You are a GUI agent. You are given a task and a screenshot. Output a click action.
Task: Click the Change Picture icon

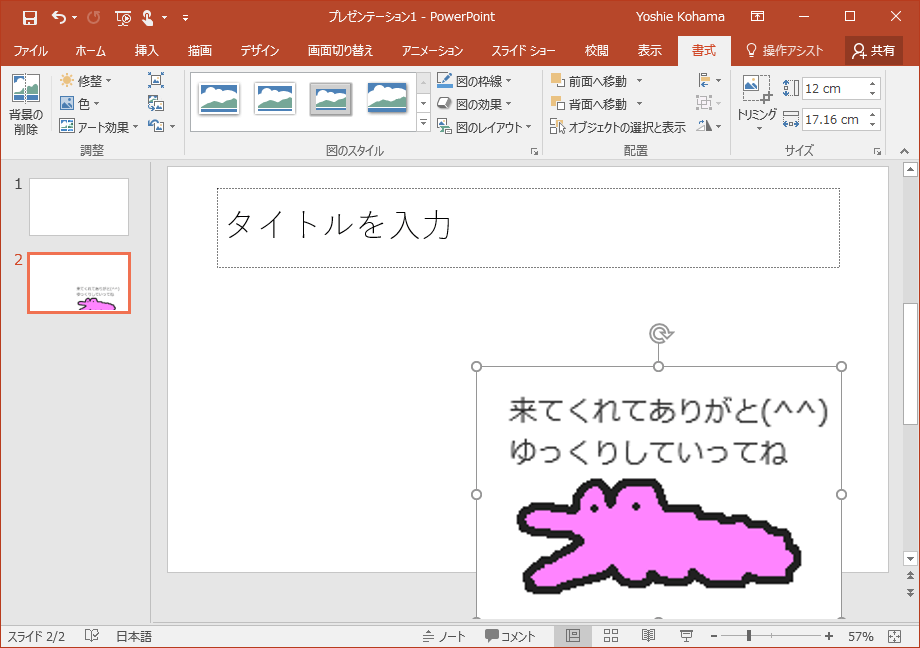(155, 104)
